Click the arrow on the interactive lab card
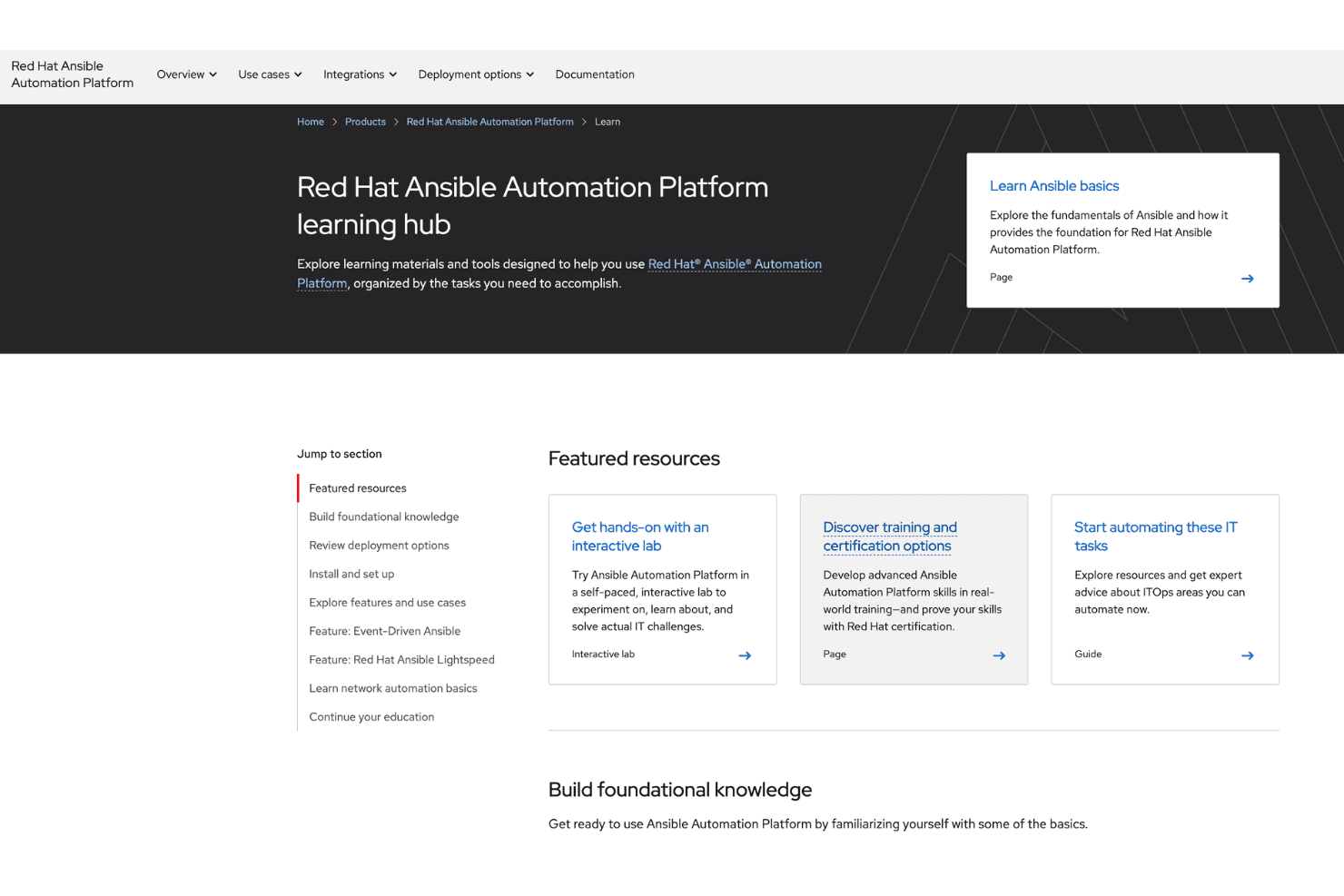This screenshot has width=1344, height=896. (x=745, y=655)
